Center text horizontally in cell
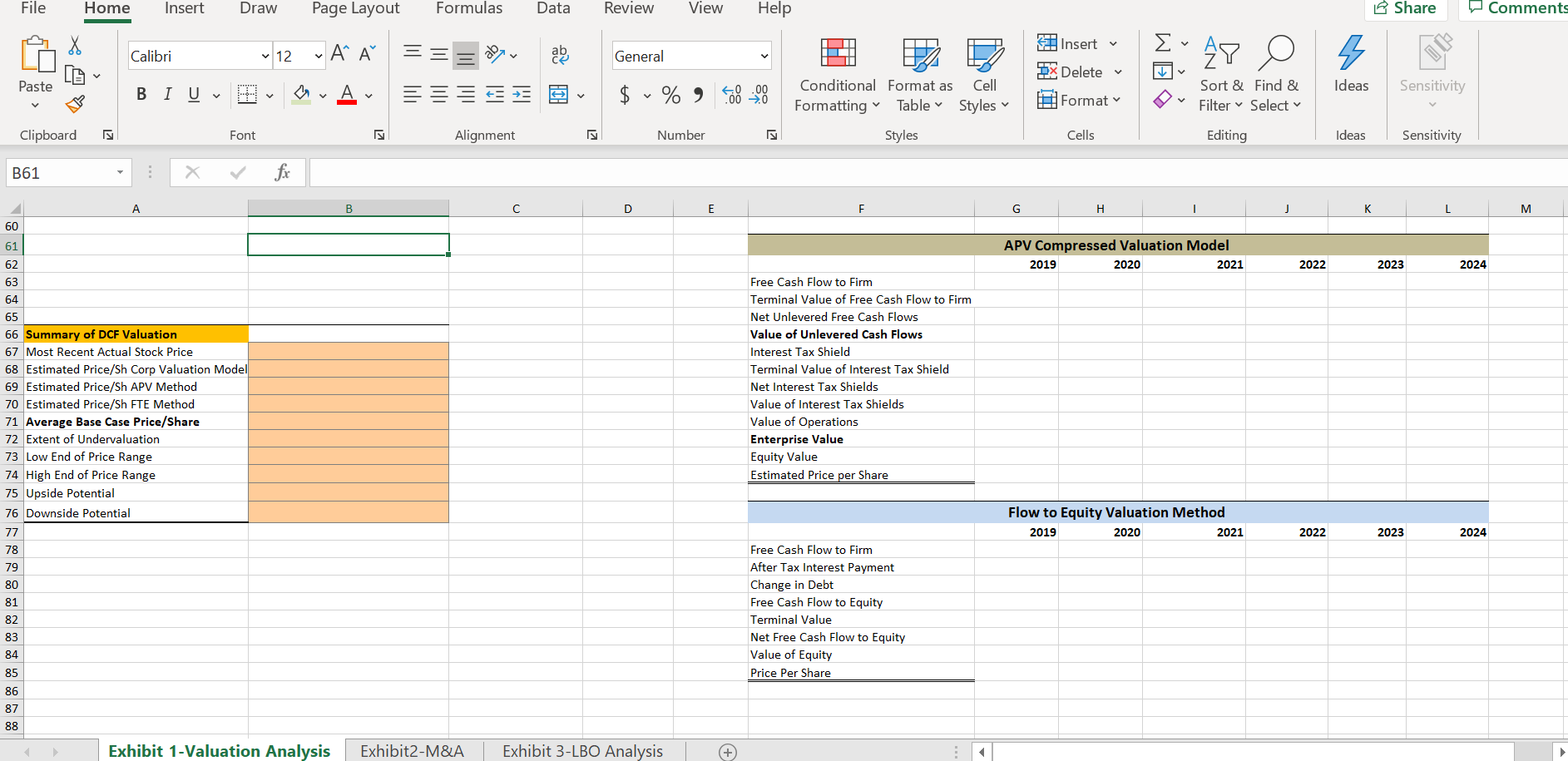 click(439, 95)
